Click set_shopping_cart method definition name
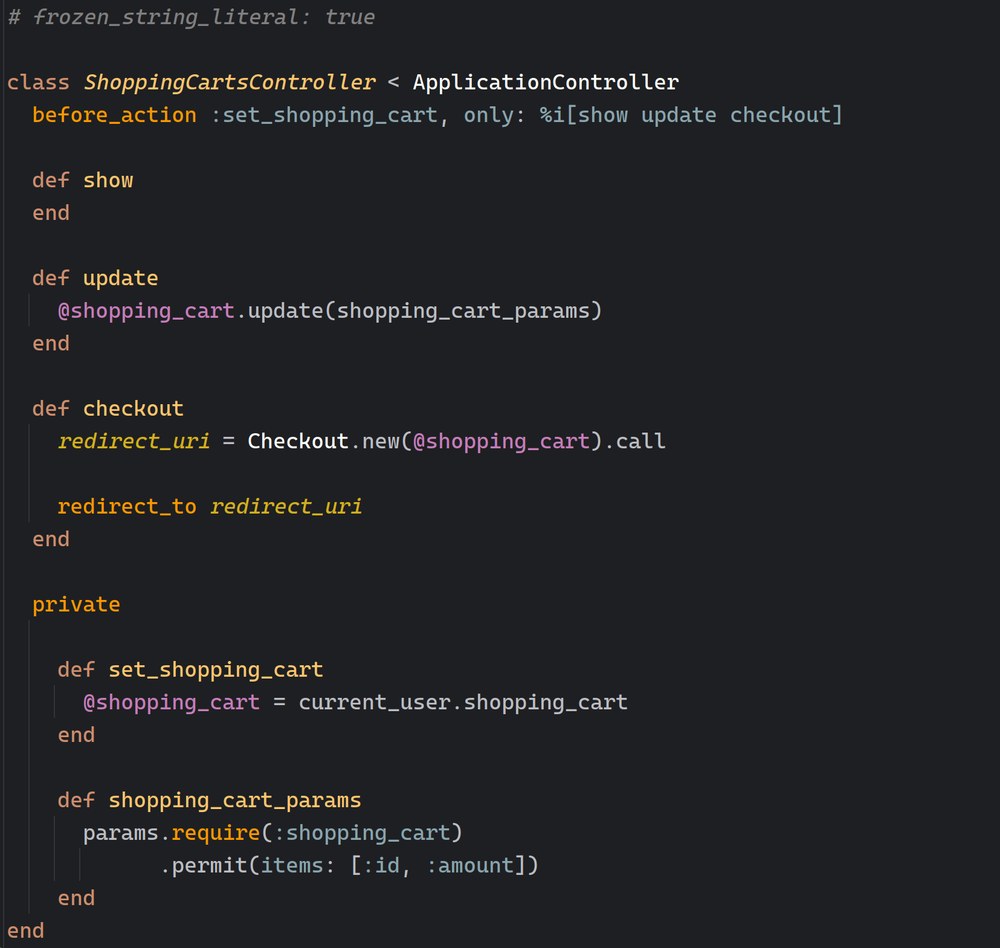The width and height of the screenshot is (1000, 948). 216,669
